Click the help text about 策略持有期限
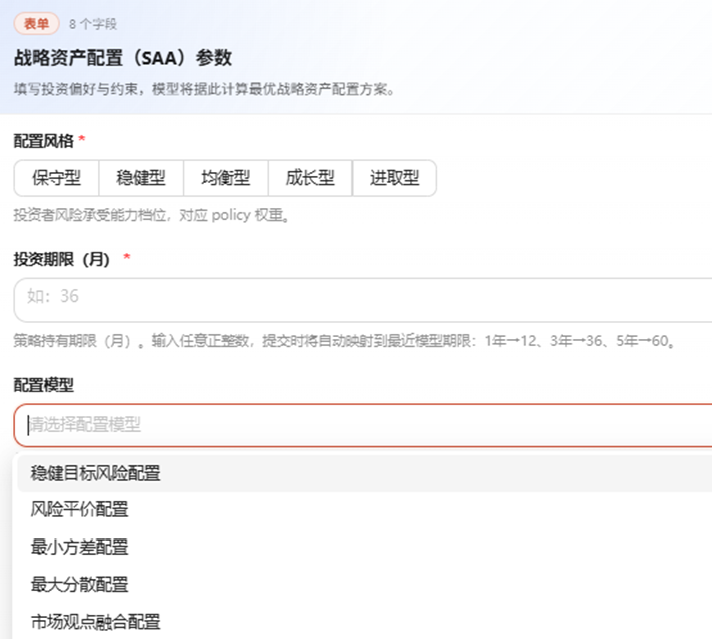The height and width of the screenshot is (639, 712). point(344,341)
